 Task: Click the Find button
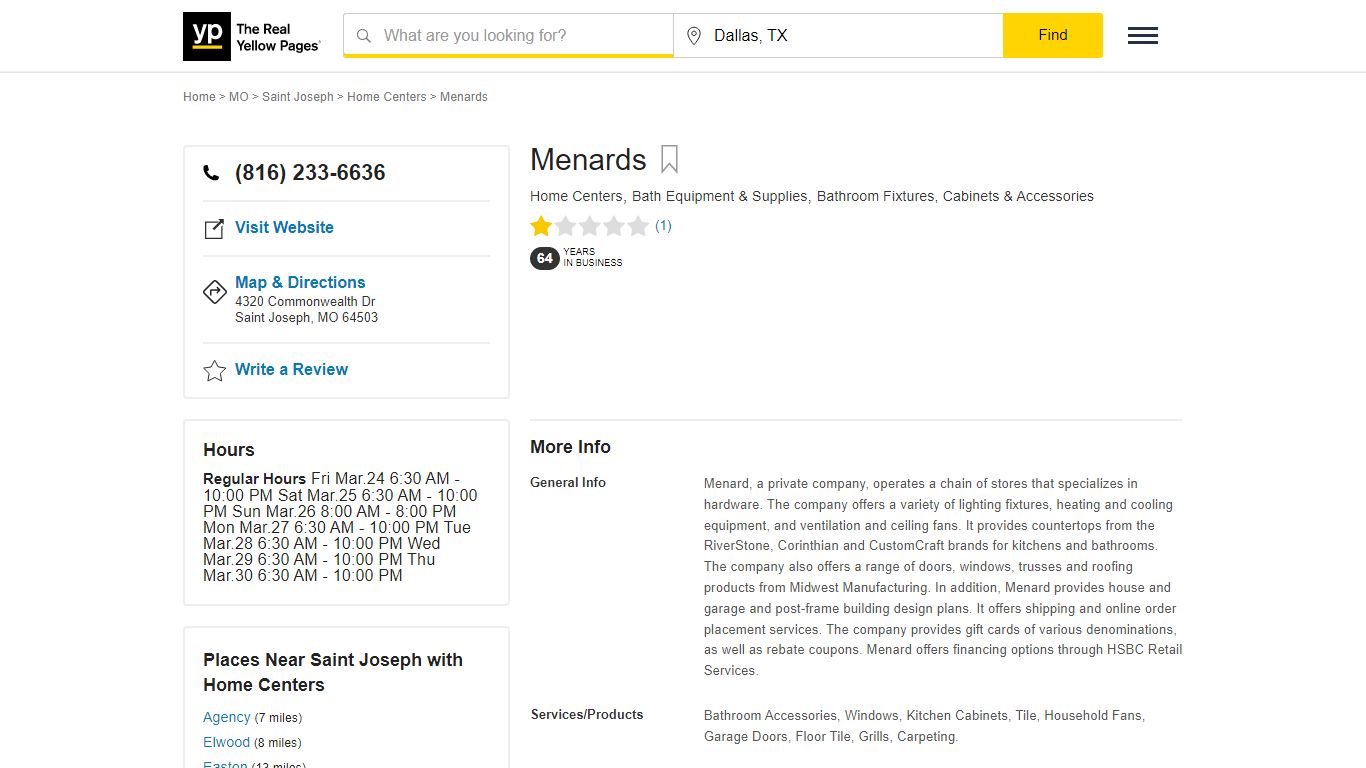click(x=1053, y=35)
